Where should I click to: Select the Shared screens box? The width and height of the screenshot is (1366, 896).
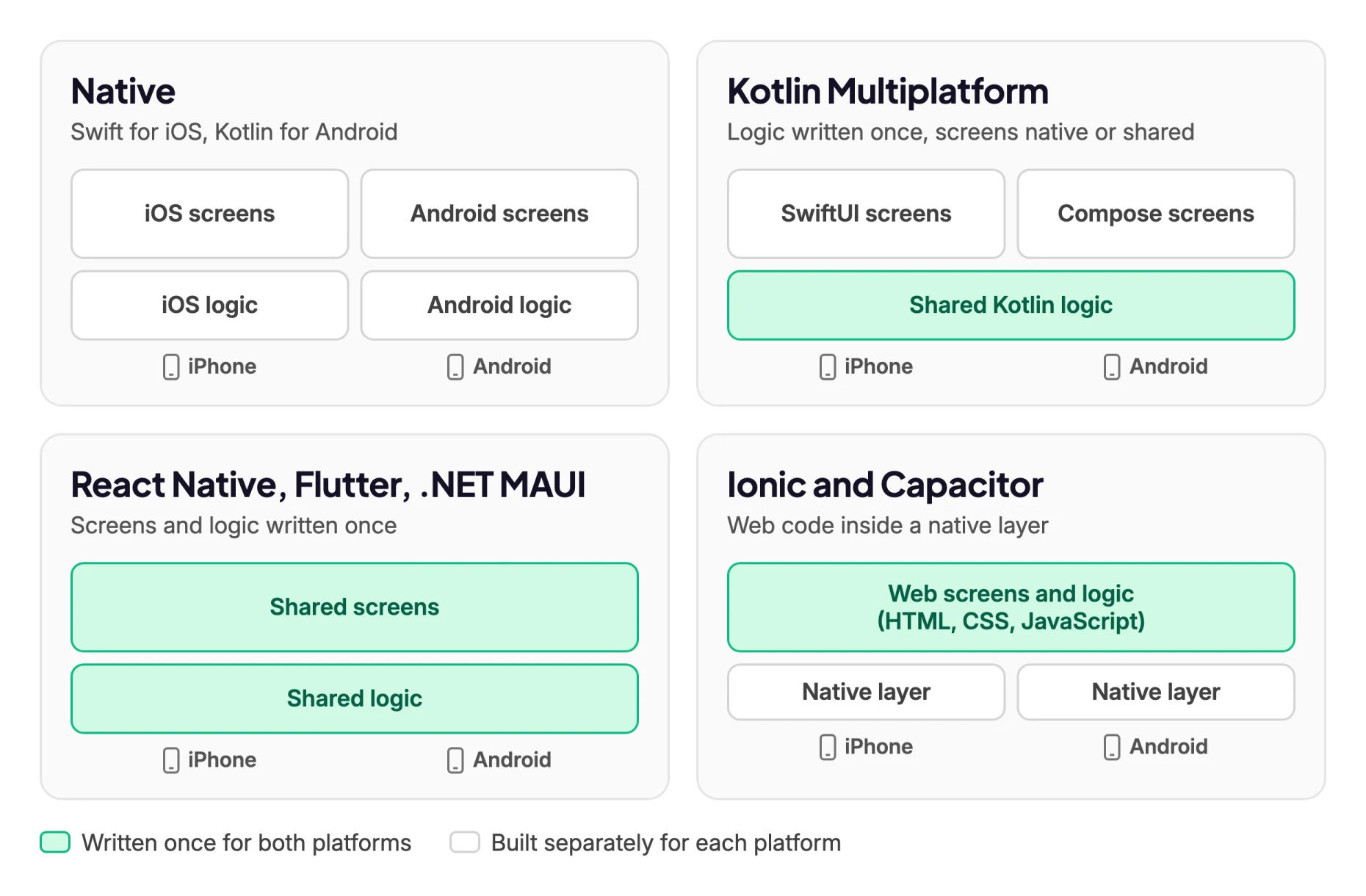[355, 607]
